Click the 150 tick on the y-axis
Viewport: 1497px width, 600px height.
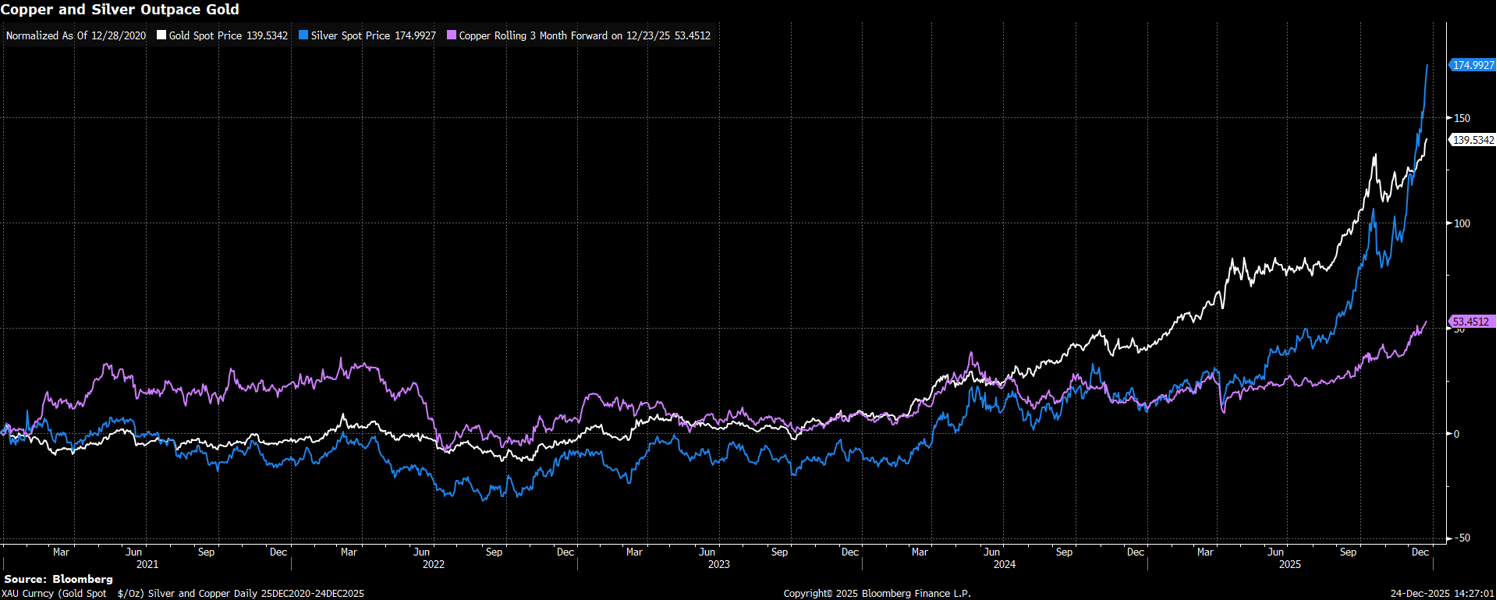coord(1461,118)
